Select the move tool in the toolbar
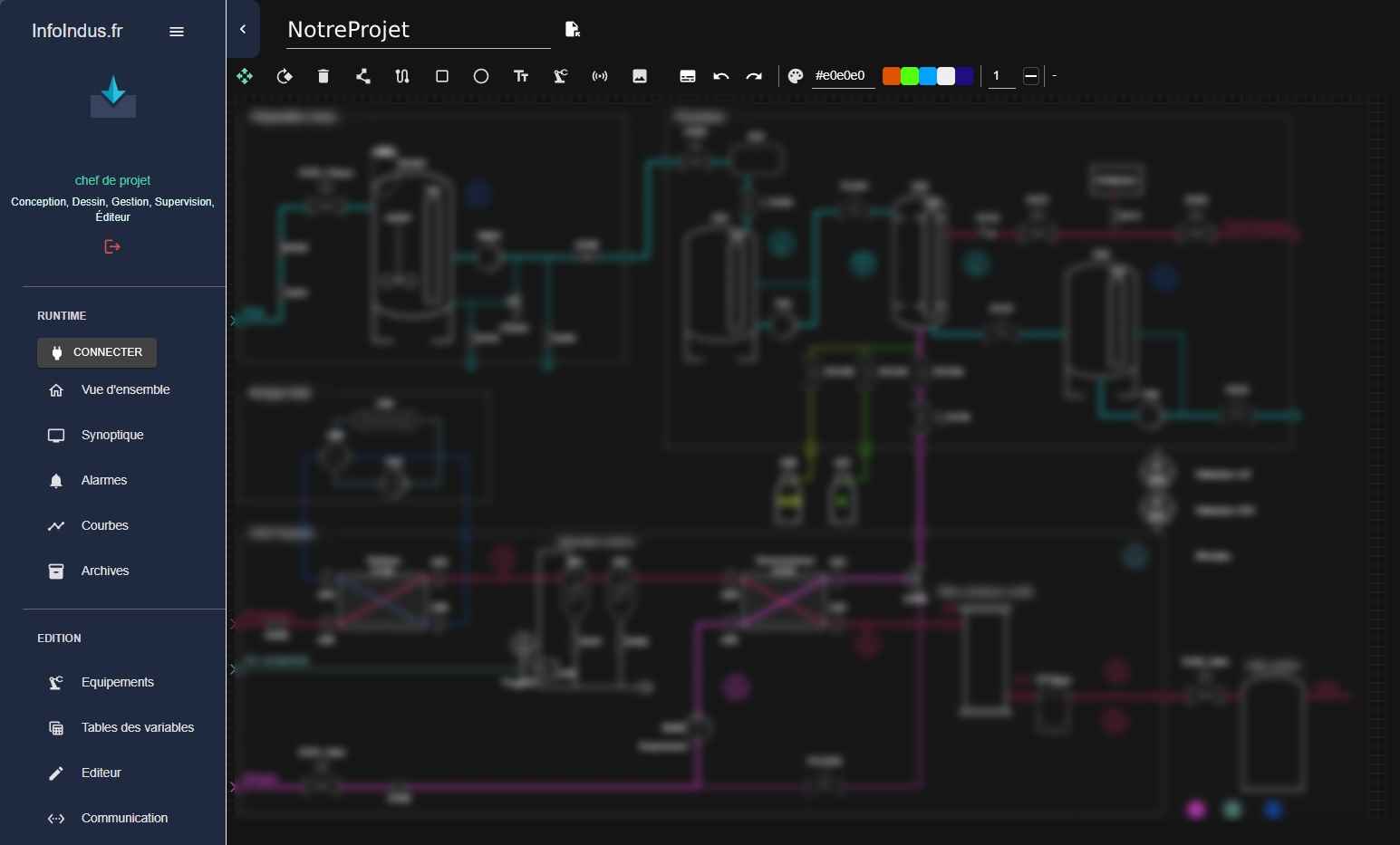This screenshot has width=1400, height=845. [x=245, y=76]
